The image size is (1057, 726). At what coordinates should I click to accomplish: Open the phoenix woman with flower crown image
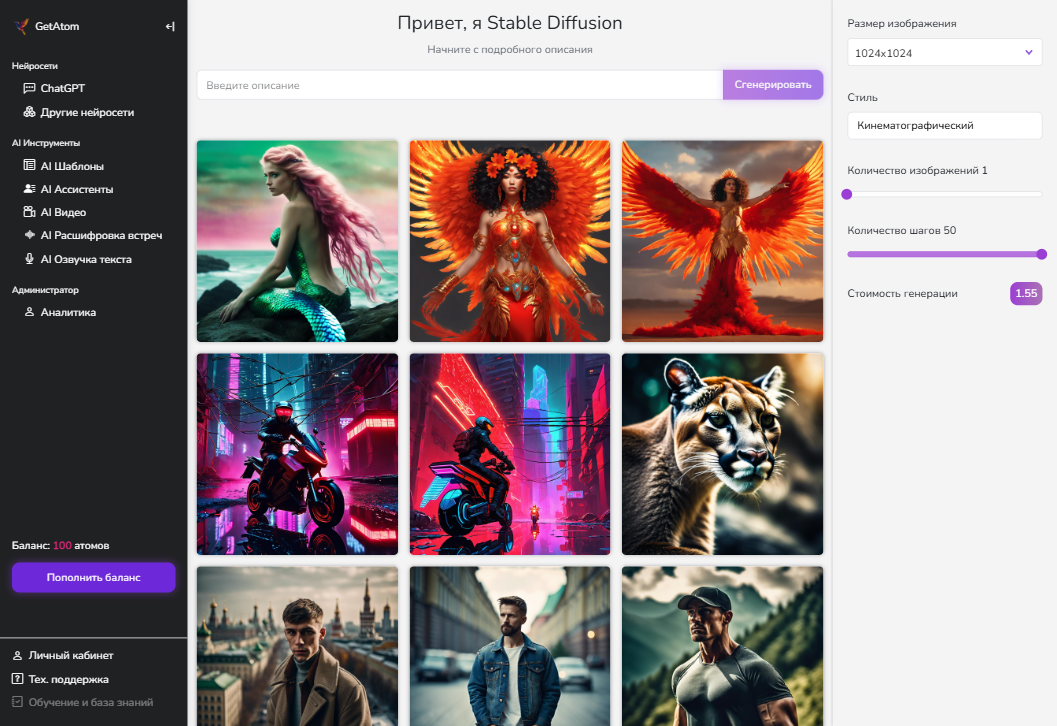(510, 241)
